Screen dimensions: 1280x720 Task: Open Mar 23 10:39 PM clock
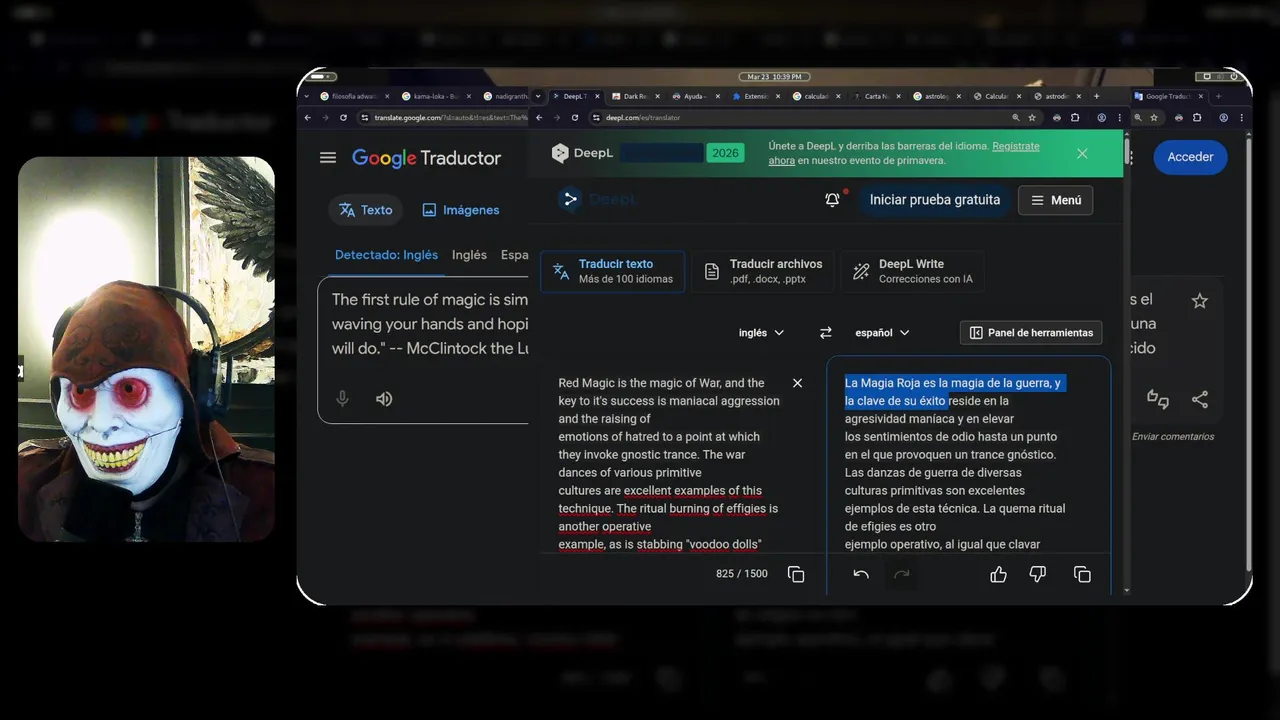[x=774, y=77]
